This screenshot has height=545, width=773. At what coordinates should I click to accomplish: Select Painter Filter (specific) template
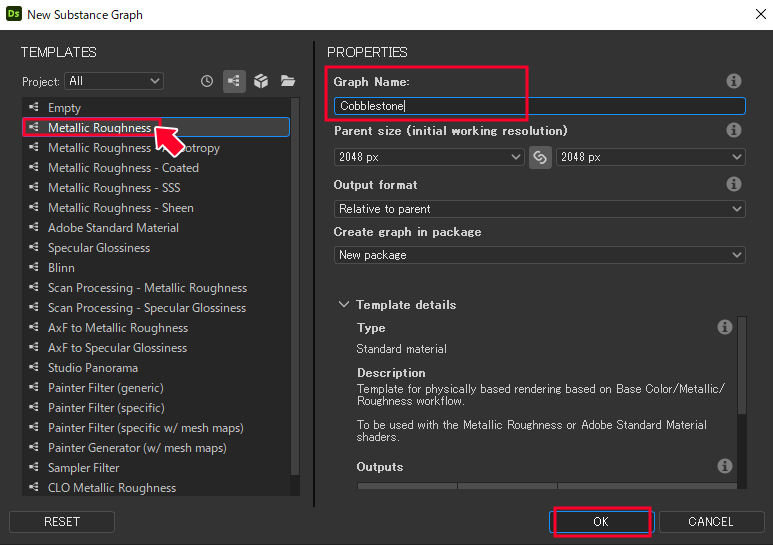pos(156,408)
